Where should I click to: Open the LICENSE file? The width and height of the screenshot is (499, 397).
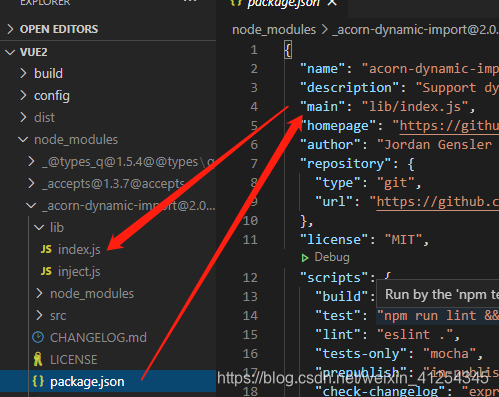(74, 359)
